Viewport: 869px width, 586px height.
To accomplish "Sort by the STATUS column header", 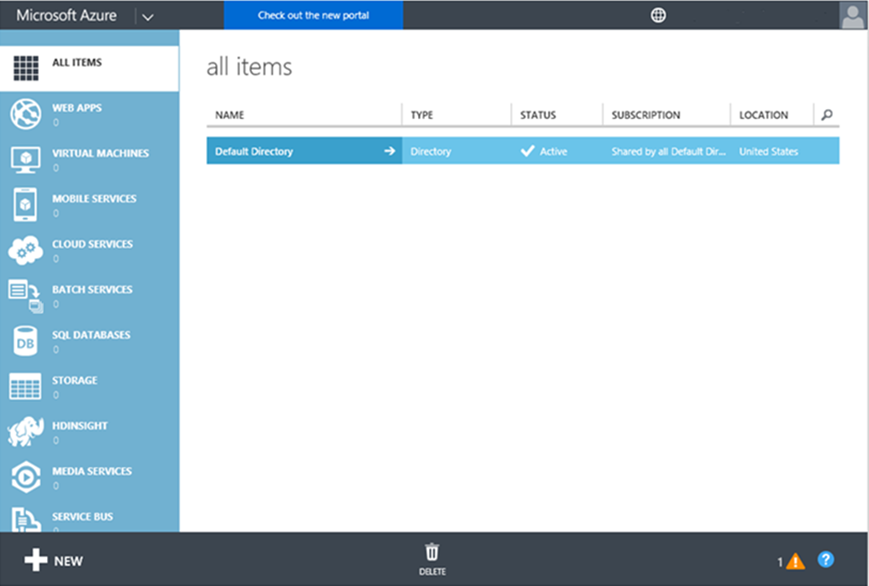I will coord(538,115).
